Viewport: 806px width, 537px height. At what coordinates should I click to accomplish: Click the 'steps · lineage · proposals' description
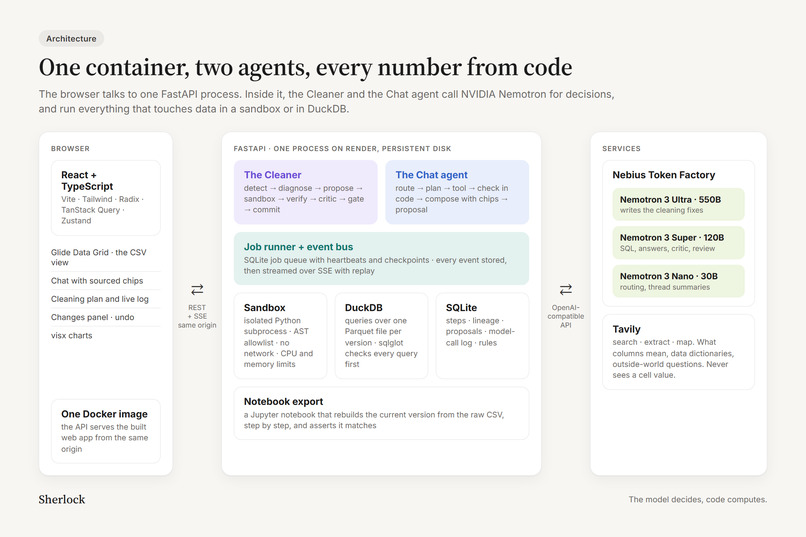coord(480,331)
